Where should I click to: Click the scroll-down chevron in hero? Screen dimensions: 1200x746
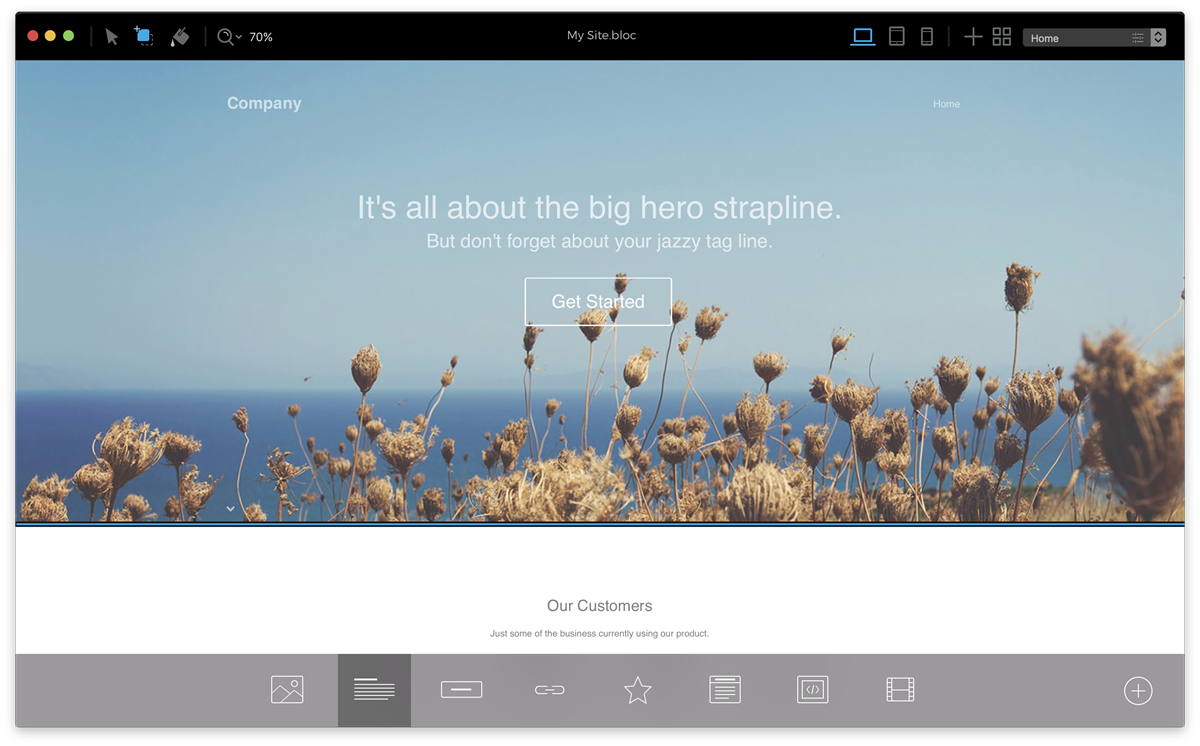coord(230,508)
